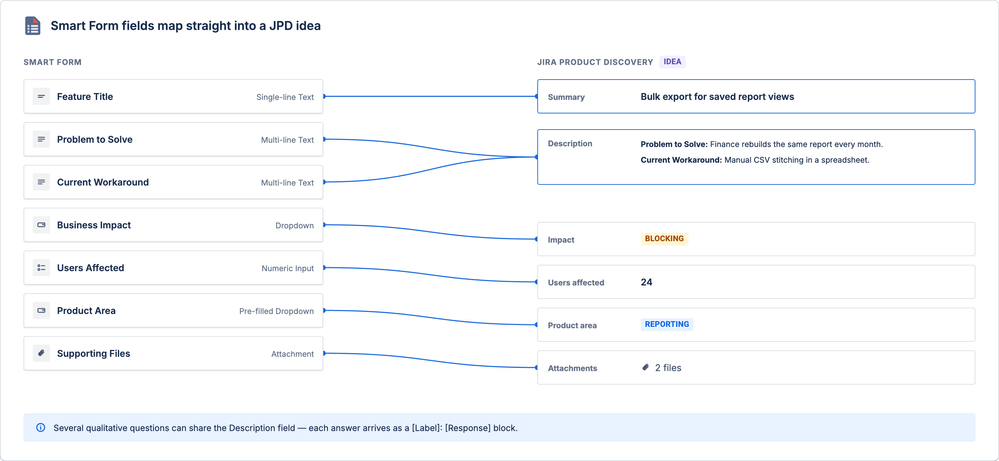Select the Current Workaround field label
This screenshot has height=461, width=999.
click(103, 182)
